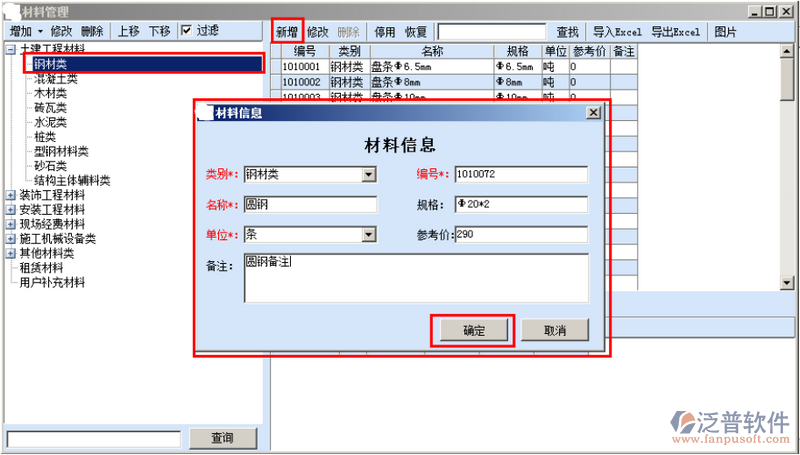Screen dimensions: 800x455
Task: Click the 单位 column header
Action: click(x=556, y=52)
